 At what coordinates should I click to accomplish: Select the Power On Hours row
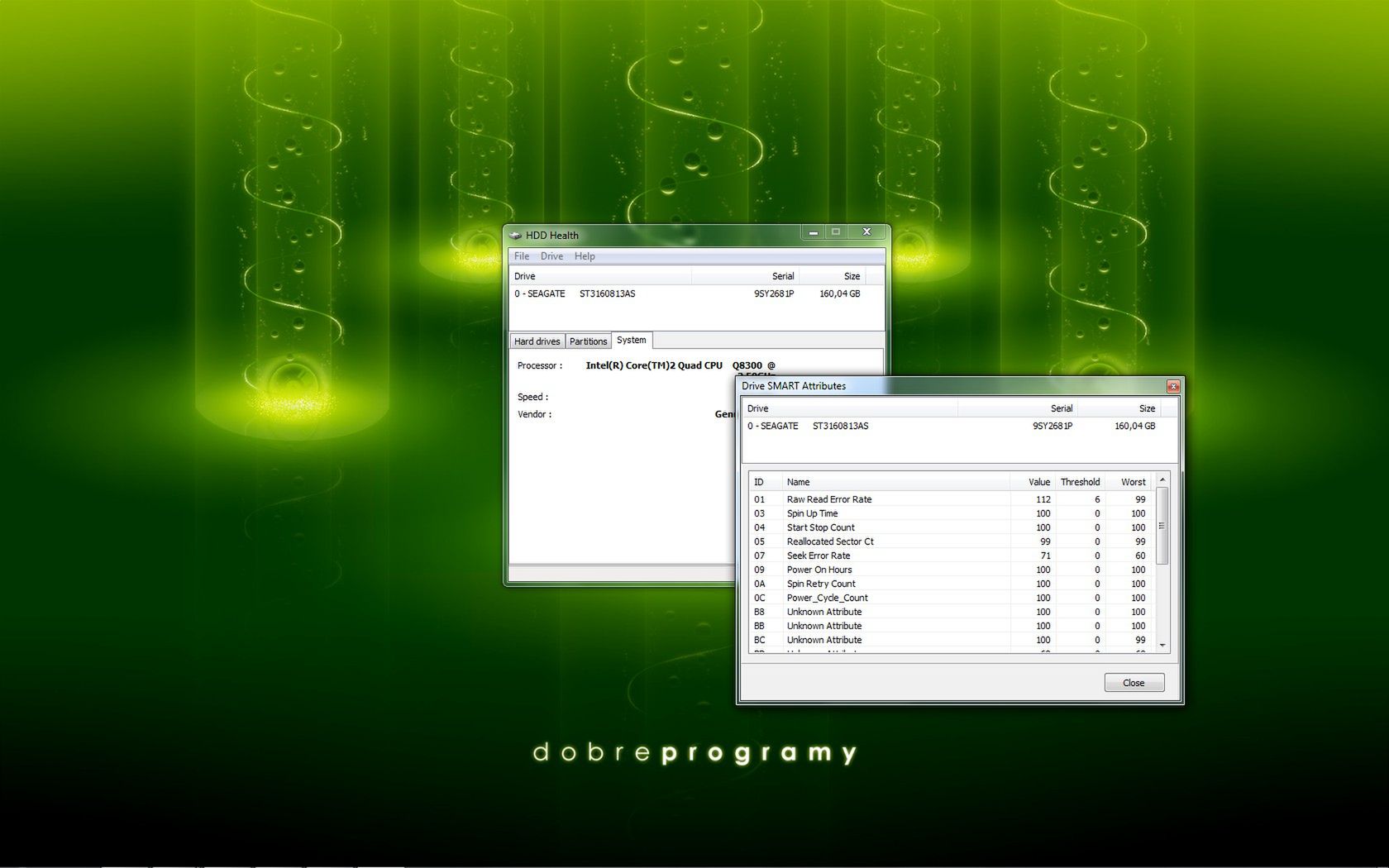(952, 570)
